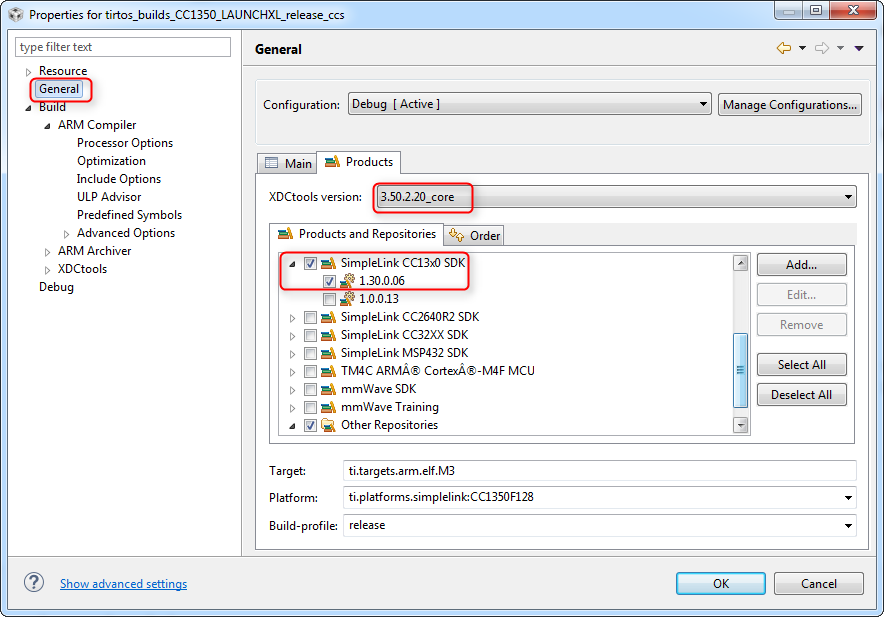Click TM4C ARM Cortex-M4F MCU product icon
The image size is (884, 617).
pyautogui.click(x=328, y=371)
